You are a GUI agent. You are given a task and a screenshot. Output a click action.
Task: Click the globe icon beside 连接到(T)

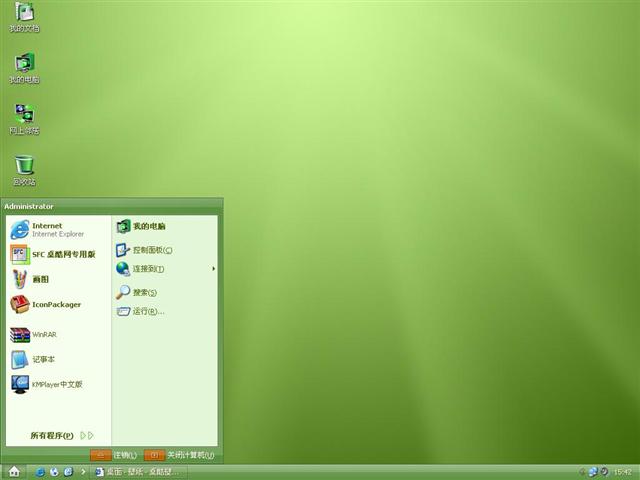coord(123,269)
